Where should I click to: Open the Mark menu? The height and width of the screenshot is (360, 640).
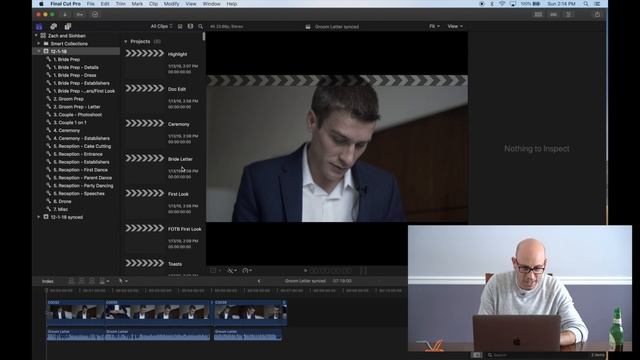click(137, 4)
